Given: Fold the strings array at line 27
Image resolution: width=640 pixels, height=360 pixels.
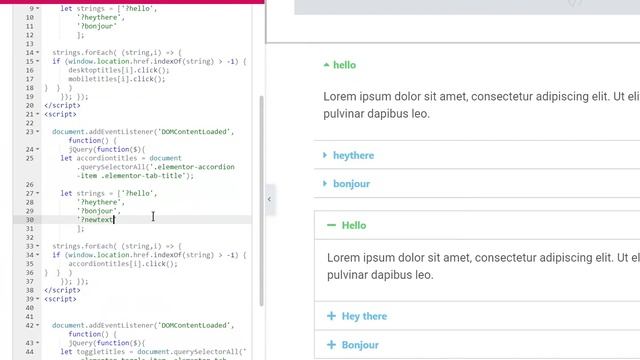Looking at the screenshot, I should point(38,193).
